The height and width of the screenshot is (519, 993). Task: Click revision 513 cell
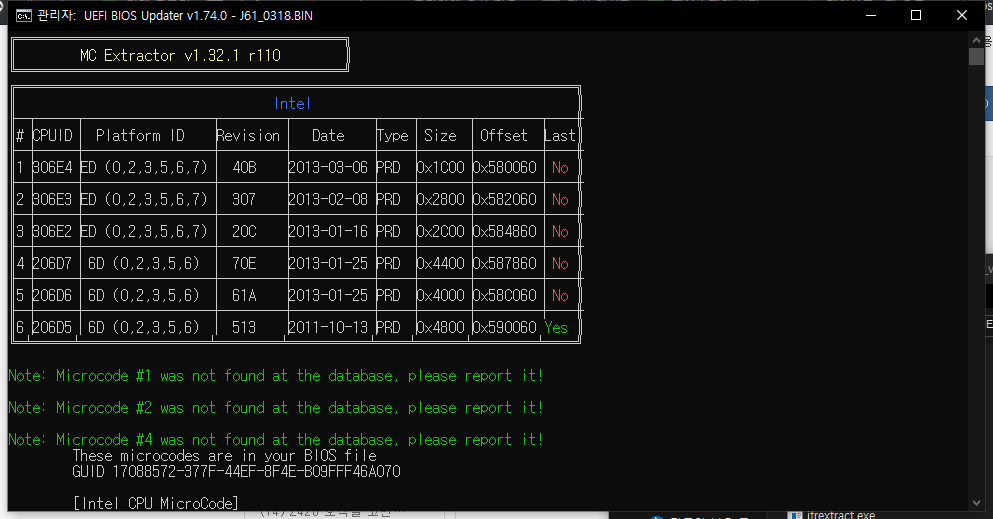tap(244, 327)
